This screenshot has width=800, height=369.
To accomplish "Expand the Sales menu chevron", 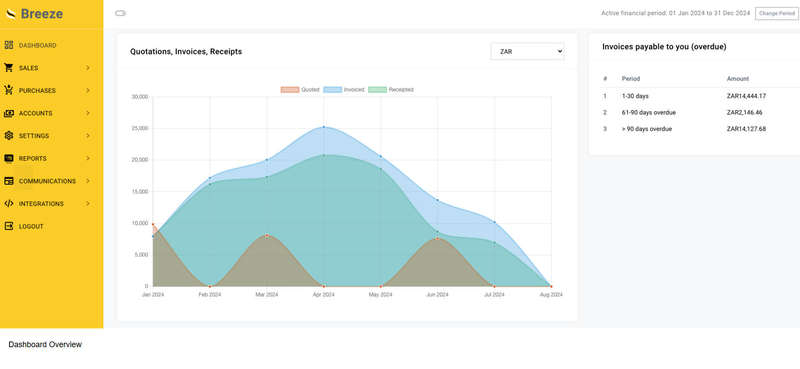I will tap(88, 67).
